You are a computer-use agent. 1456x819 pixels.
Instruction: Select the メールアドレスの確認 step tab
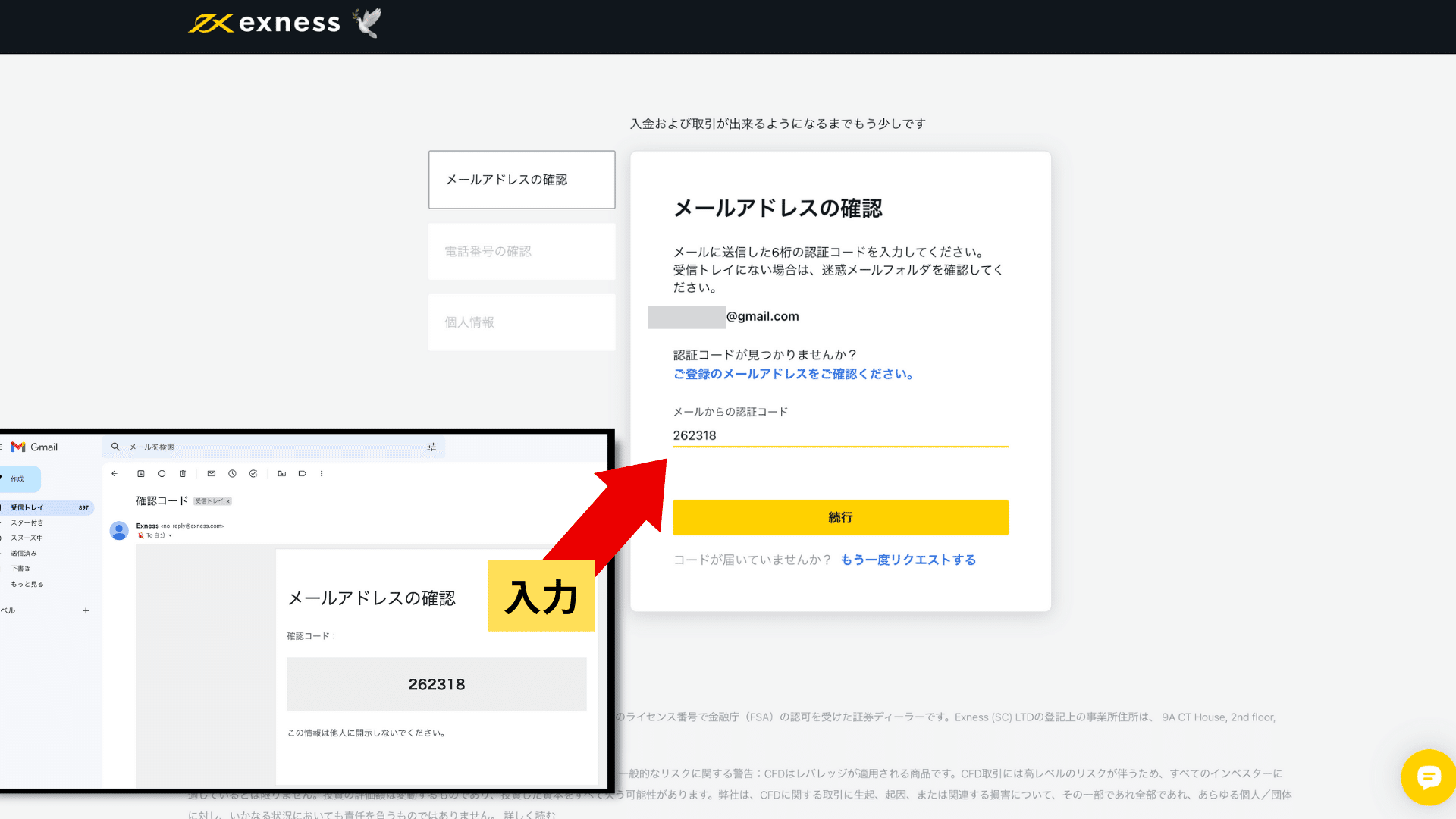click(522, 180)
